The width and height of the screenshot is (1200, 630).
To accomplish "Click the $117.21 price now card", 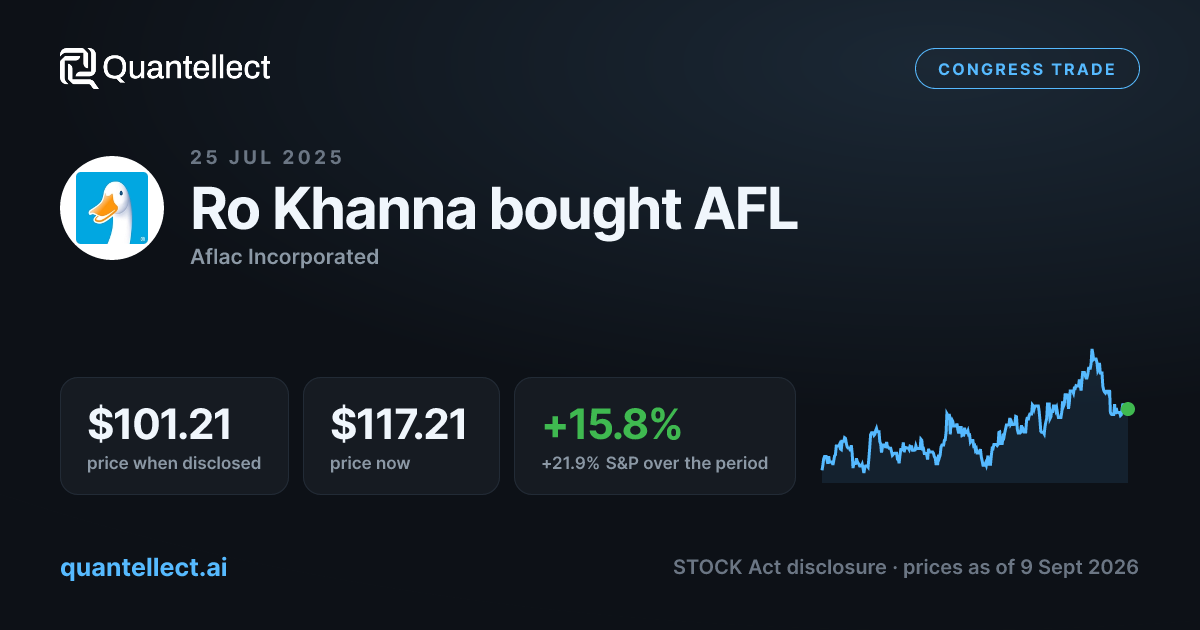I will (401, 436).
